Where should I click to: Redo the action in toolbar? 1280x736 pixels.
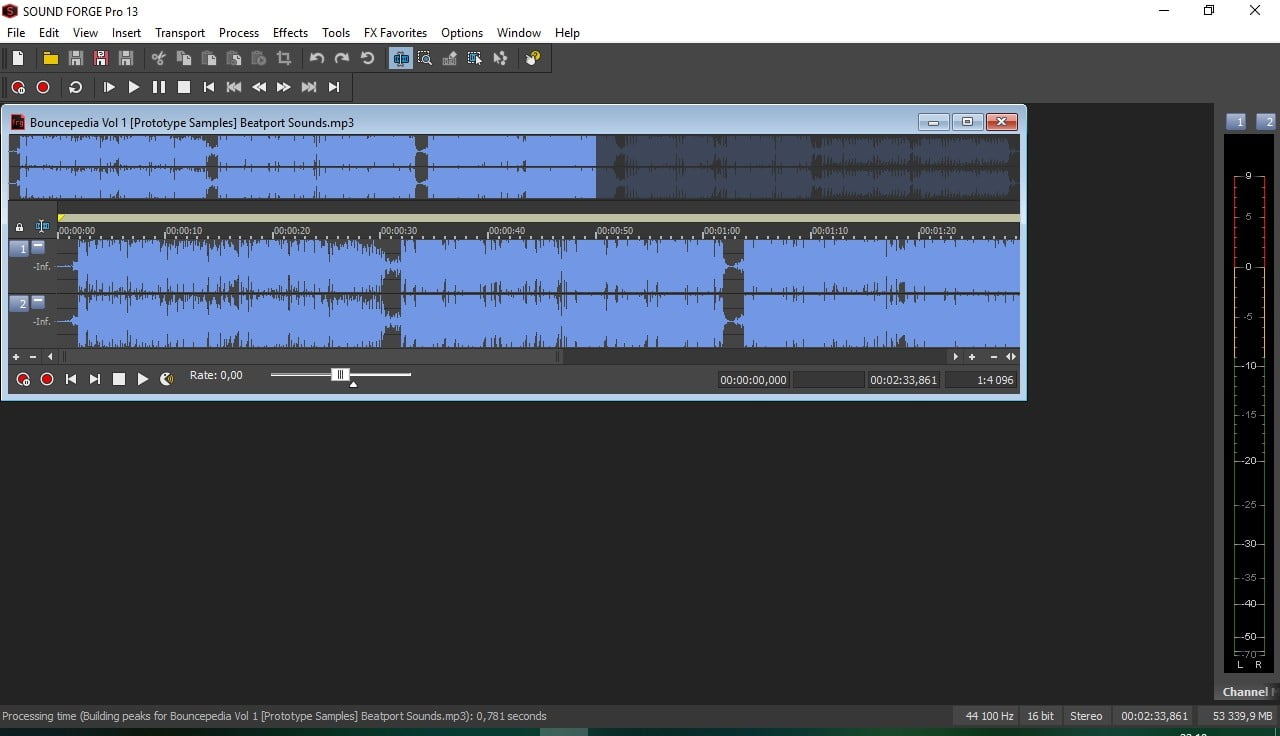(x=342, y=58)
